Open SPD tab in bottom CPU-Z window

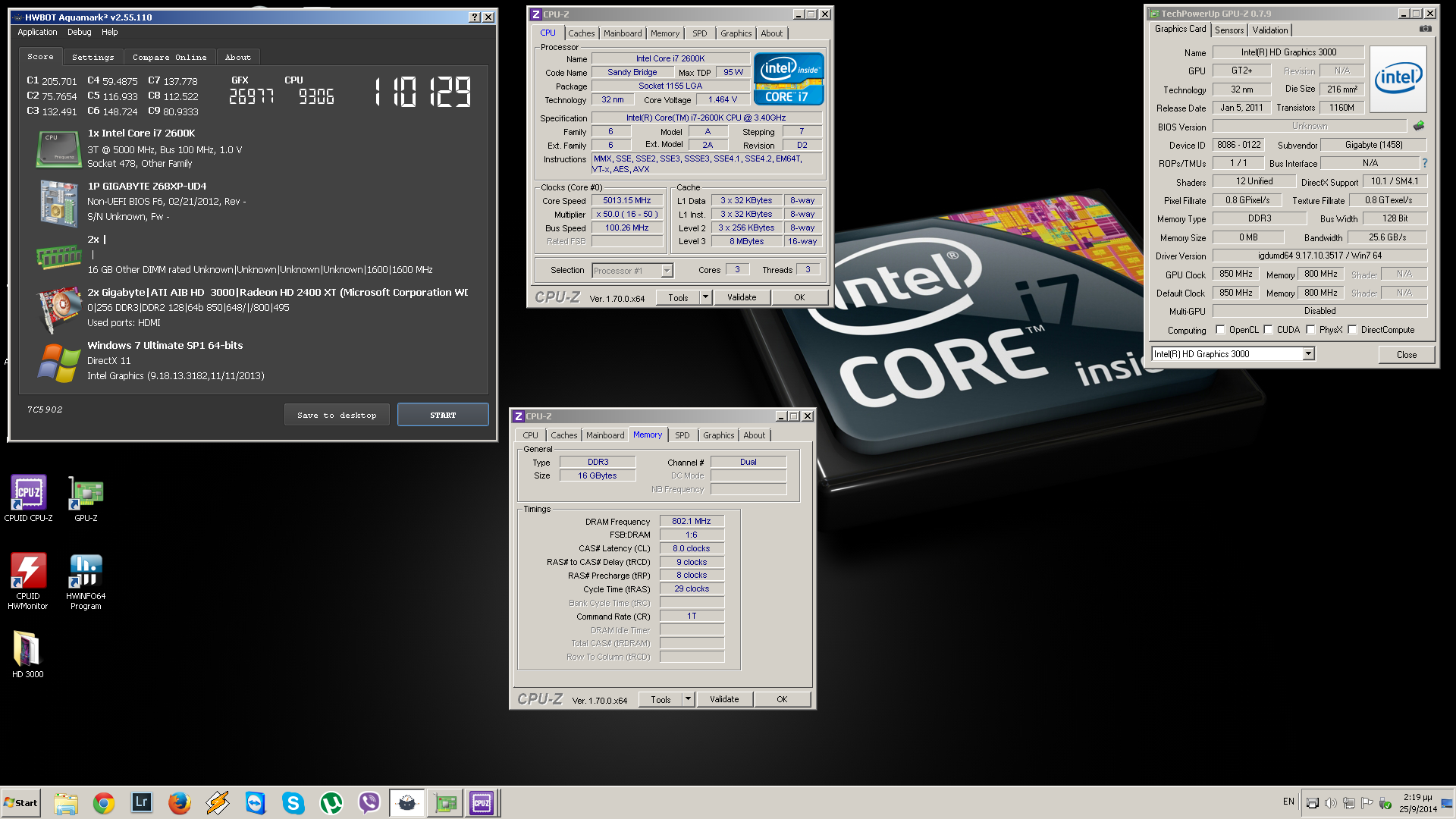(x=682, y=435)
